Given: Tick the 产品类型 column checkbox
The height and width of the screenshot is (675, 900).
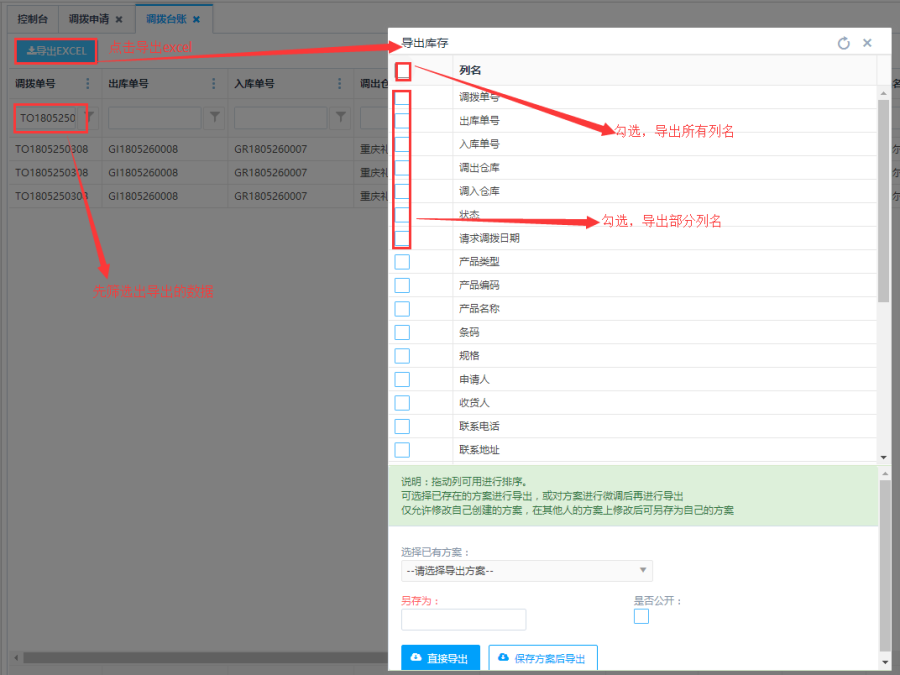Looking at the screenshot, I should click(x=402, y=262).
